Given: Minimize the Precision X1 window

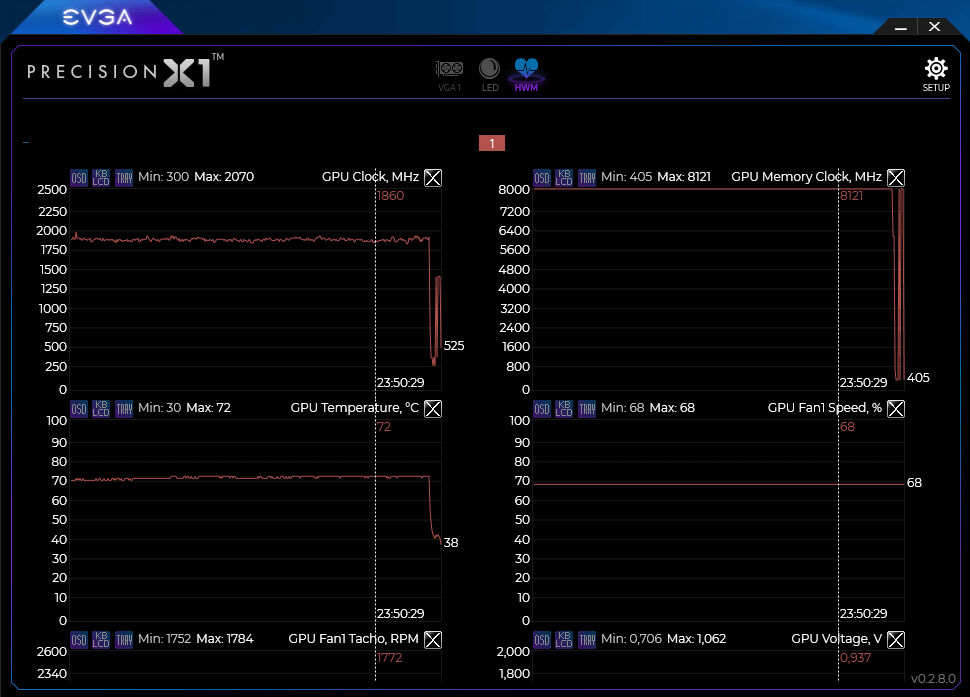Looking at the screenshot, I should 901,27.
